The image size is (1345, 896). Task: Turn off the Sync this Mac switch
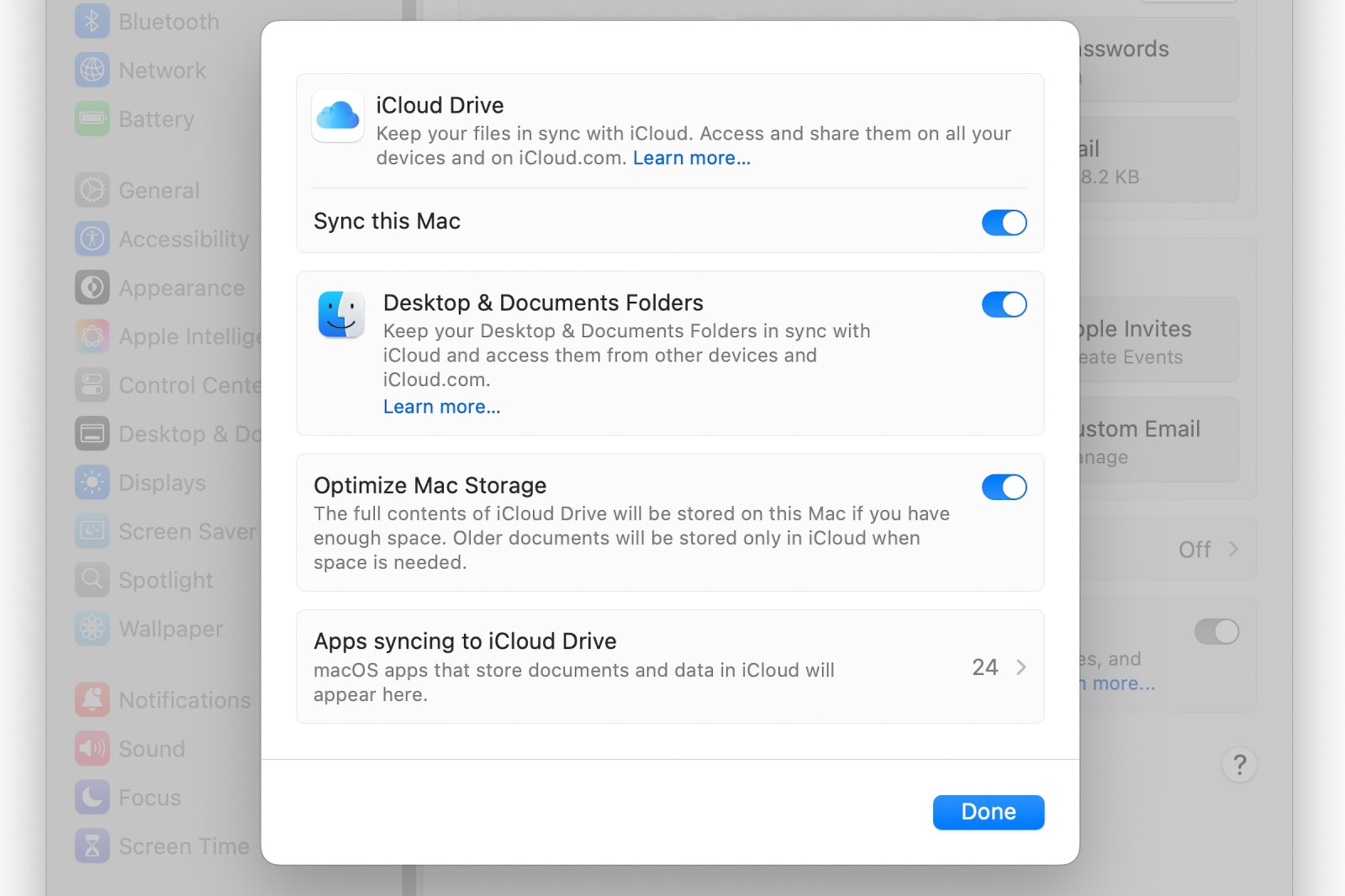(1004, 223)
